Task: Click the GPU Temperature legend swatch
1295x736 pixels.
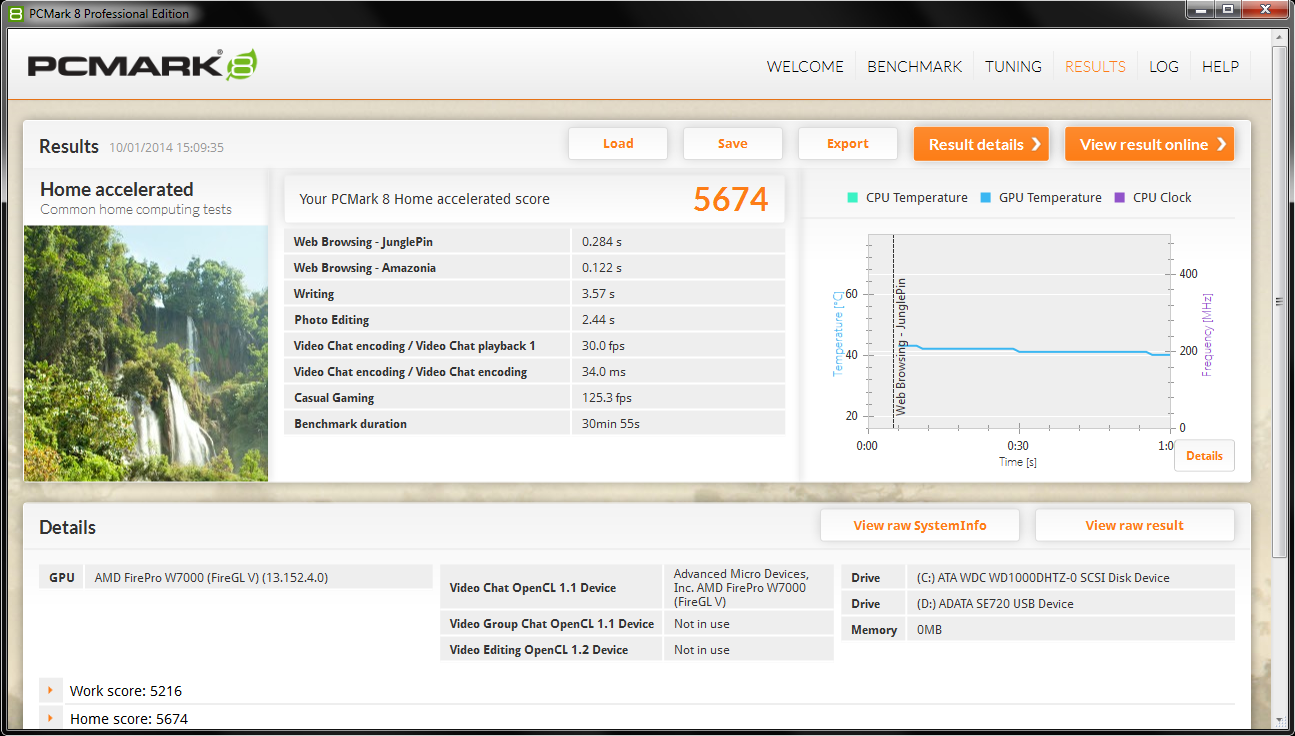Action: [985, 198]
